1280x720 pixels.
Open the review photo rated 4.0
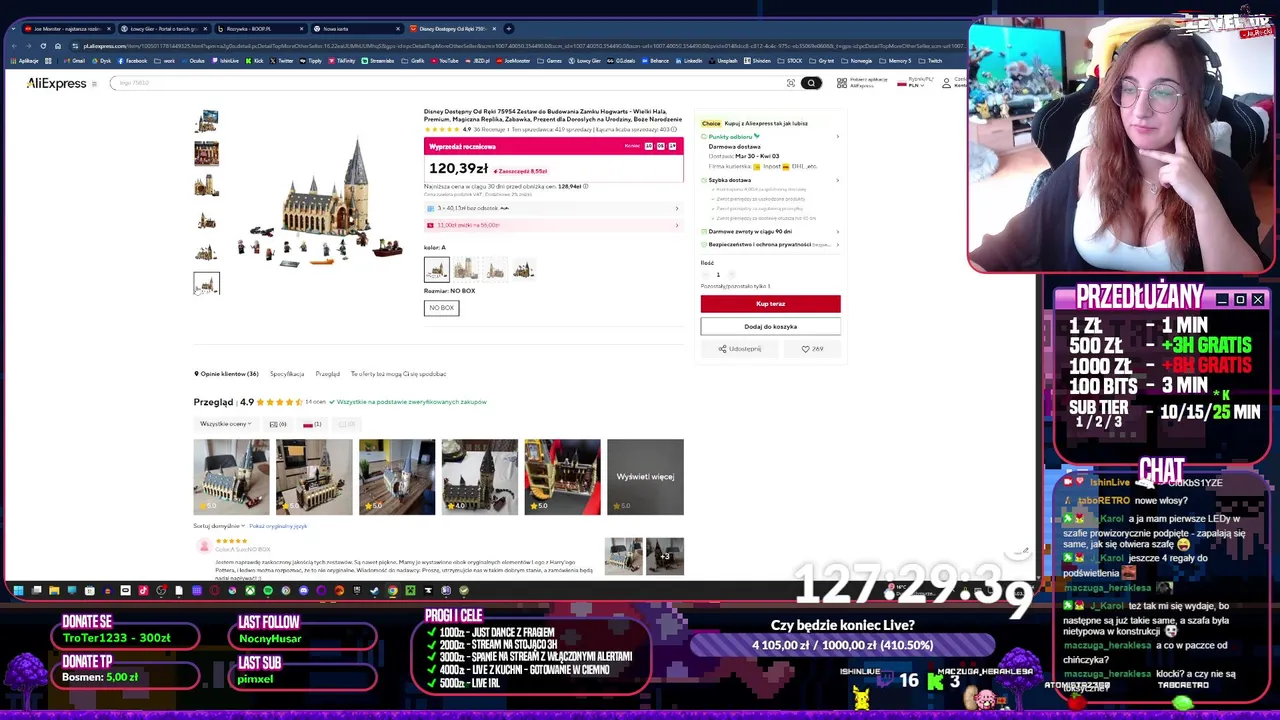click(x=479, y=477)
